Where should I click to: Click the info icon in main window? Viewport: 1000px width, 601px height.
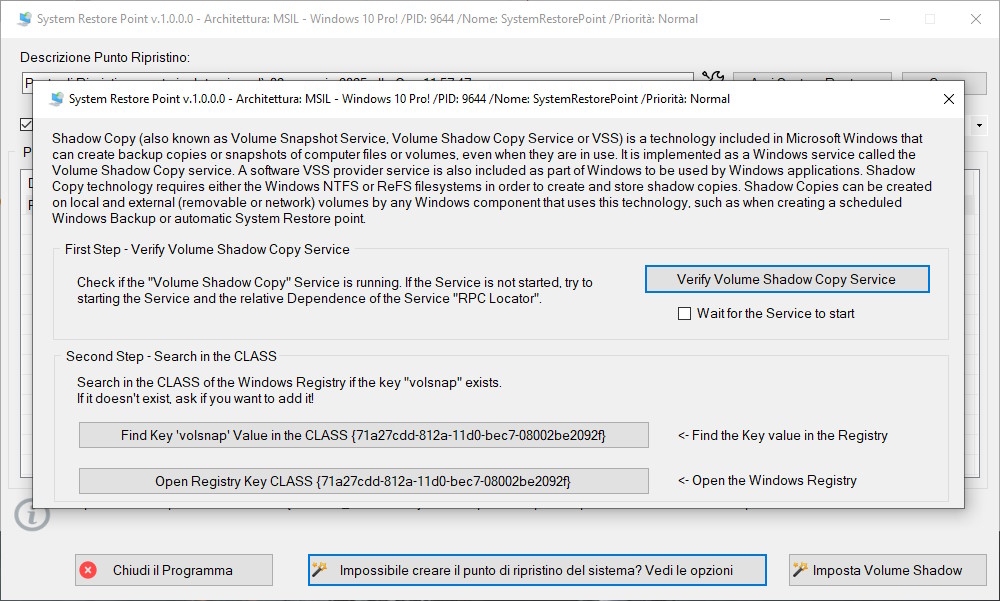(x=32, y=514)
